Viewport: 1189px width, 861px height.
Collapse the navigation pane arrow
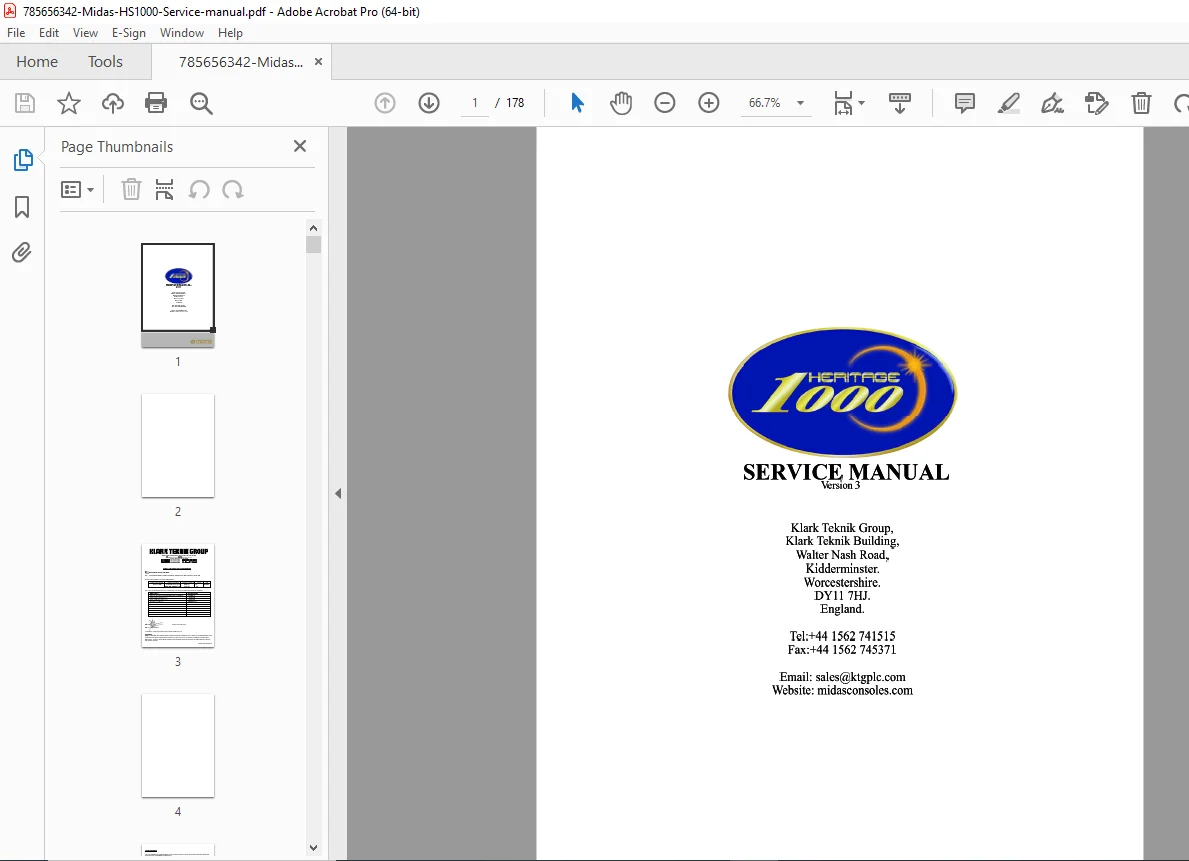[337, 494]
